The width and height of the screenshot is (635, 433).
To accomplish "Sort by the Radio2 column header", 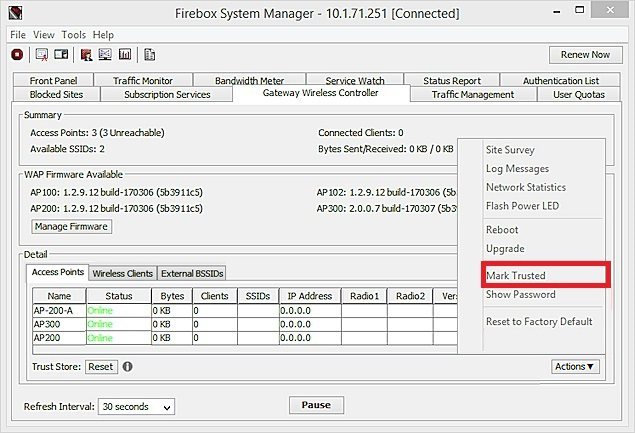I will tap(410, 296).
